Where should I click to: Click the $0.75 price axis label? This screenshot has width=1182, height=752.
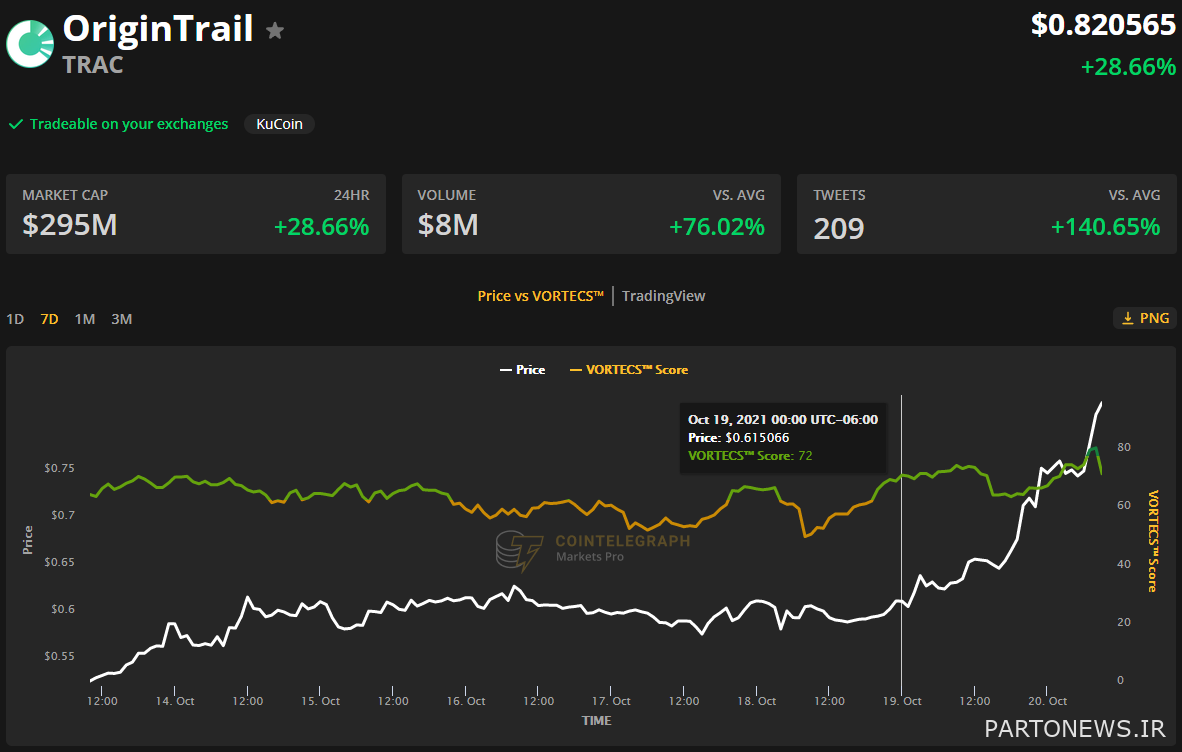point(60,468)
